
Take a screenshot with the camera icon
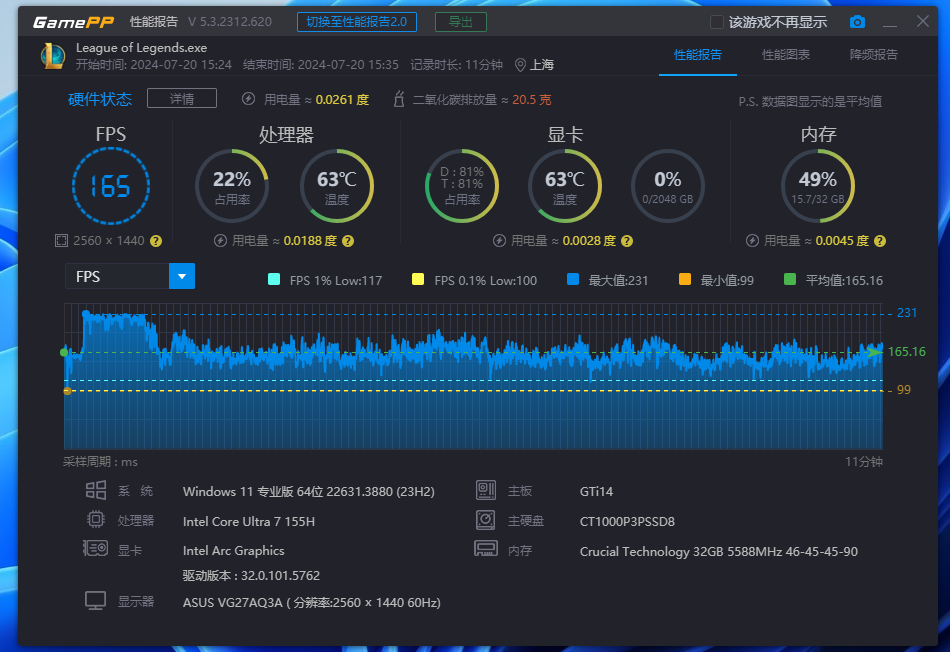pyautogui.click(x=857, y=22)
